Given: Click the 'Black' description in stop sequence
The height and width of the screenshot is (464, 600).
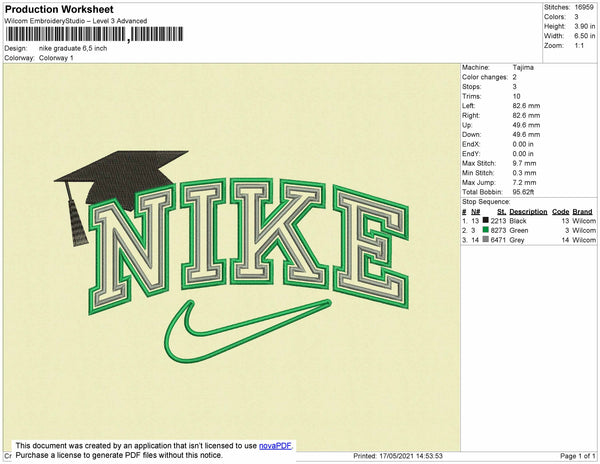Looking at the screenshot, I should [x=518, y=221].
